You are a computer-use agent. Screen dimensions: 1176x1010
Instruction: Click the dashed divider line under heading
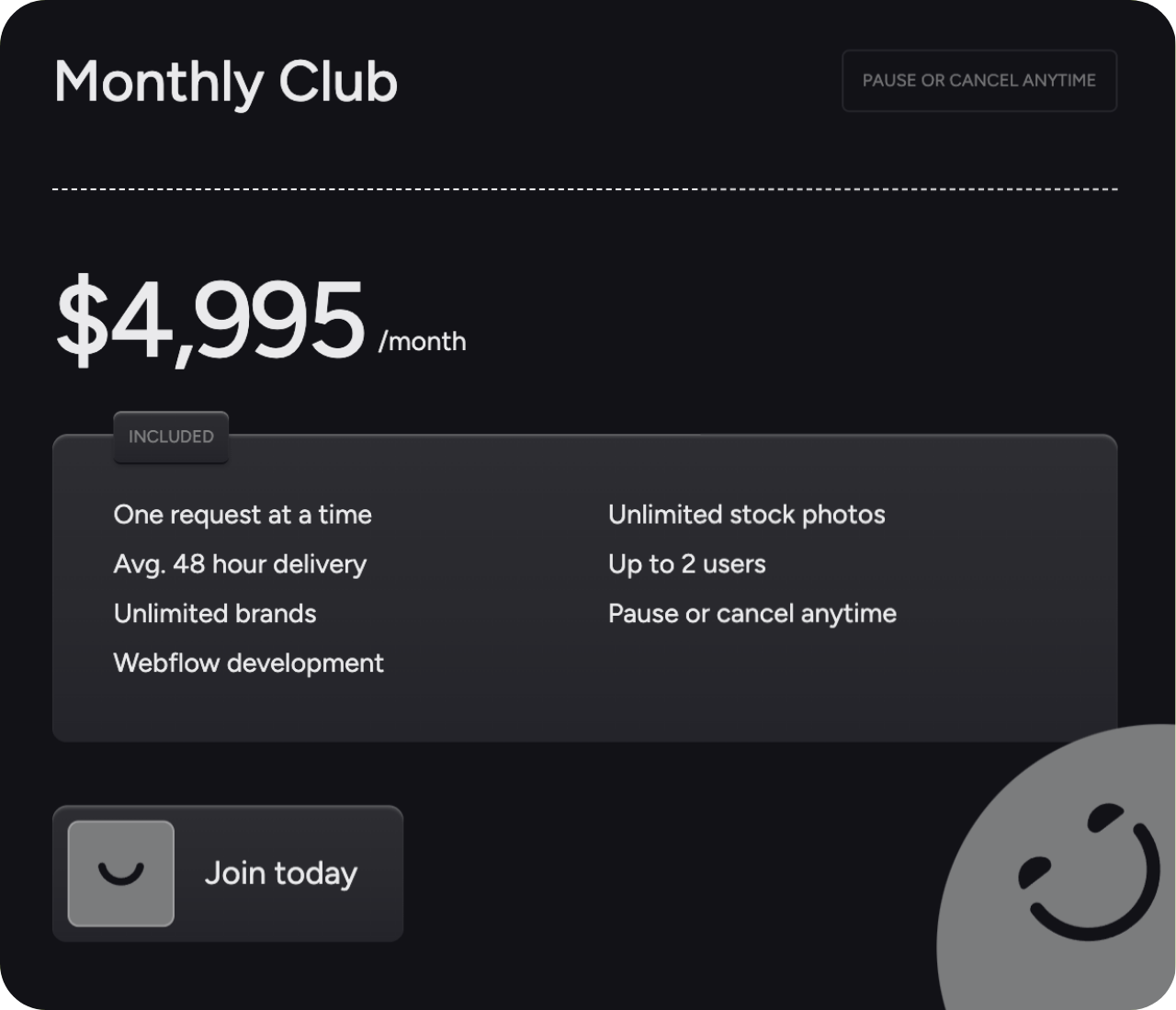click(585, 189)
